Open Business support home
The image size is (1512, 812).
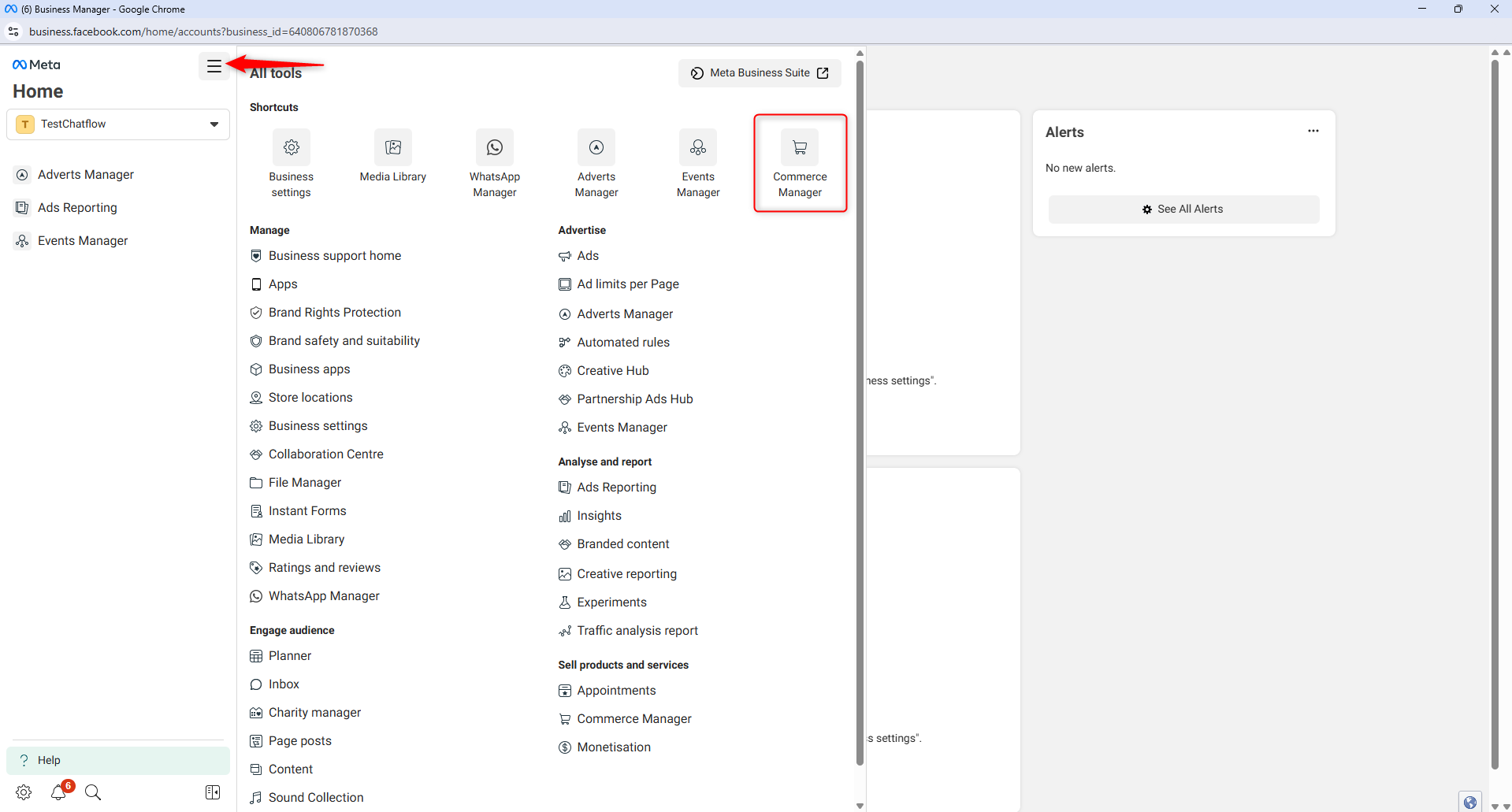pyautogui.click(x=325, y=256)
